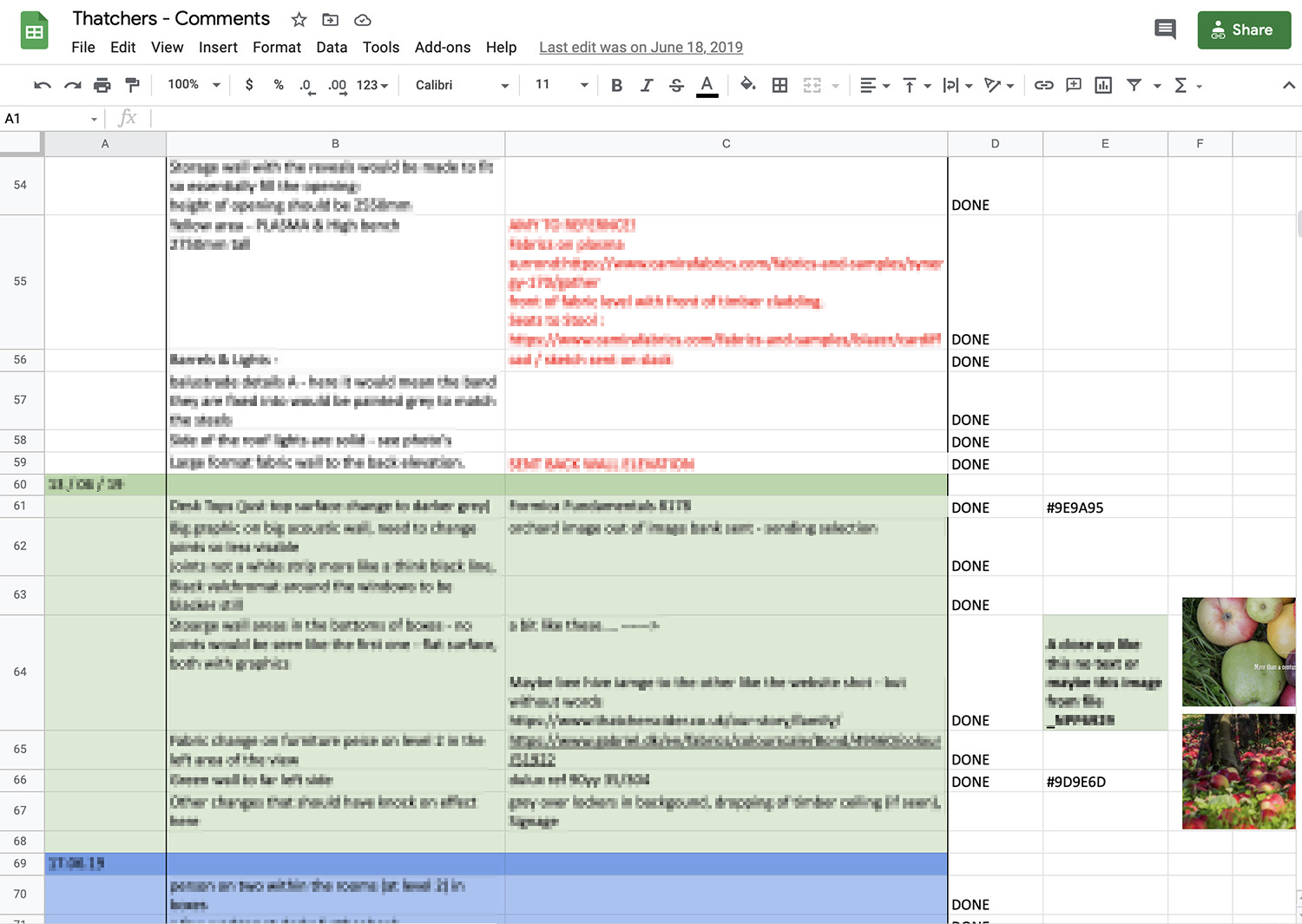Create a filter using funnel icon
The image size is (1302, 924).
[1134, 85]
